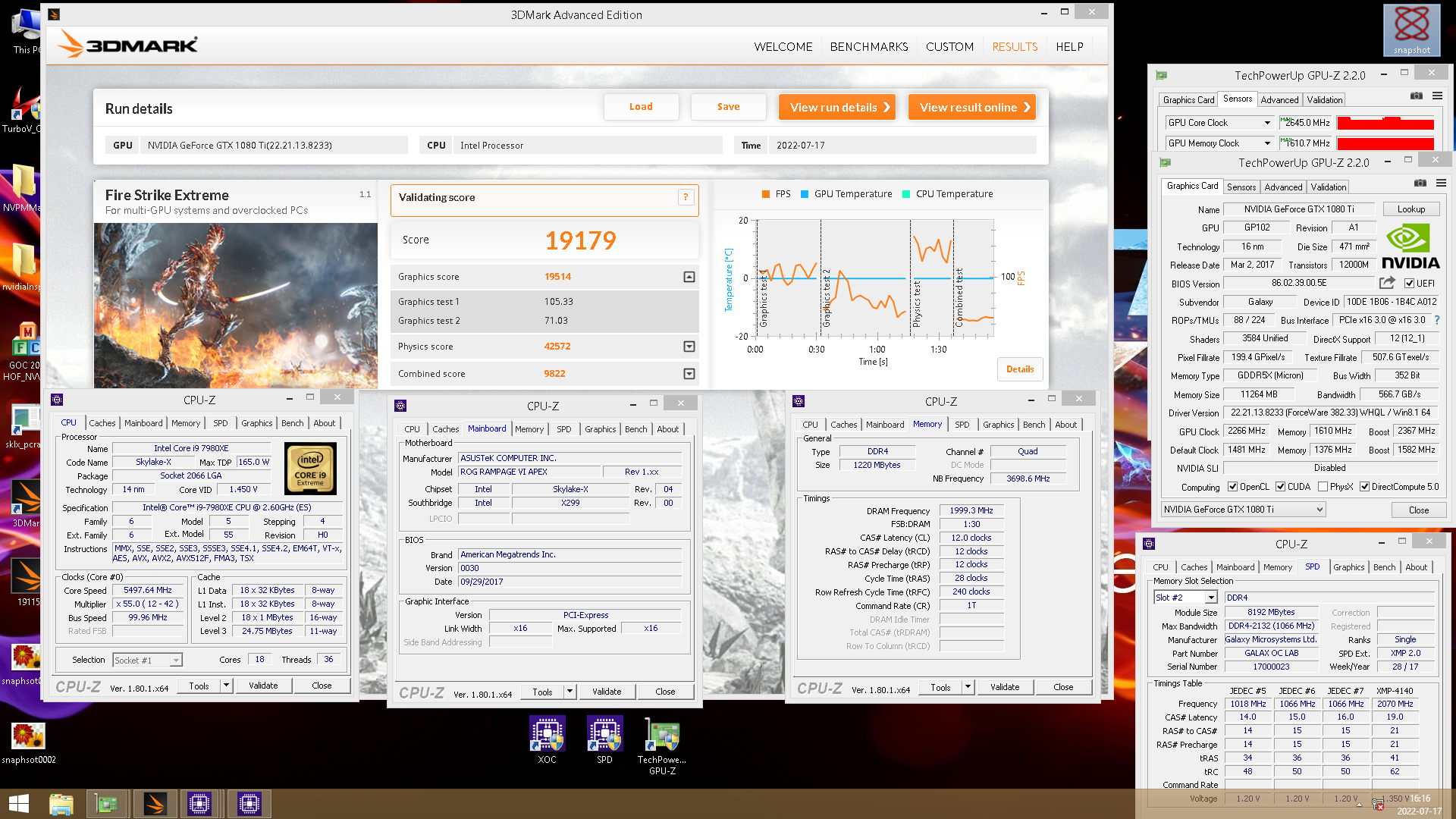
Task: Enable the PhysX computing checkbox
Action: point(1323,487)
